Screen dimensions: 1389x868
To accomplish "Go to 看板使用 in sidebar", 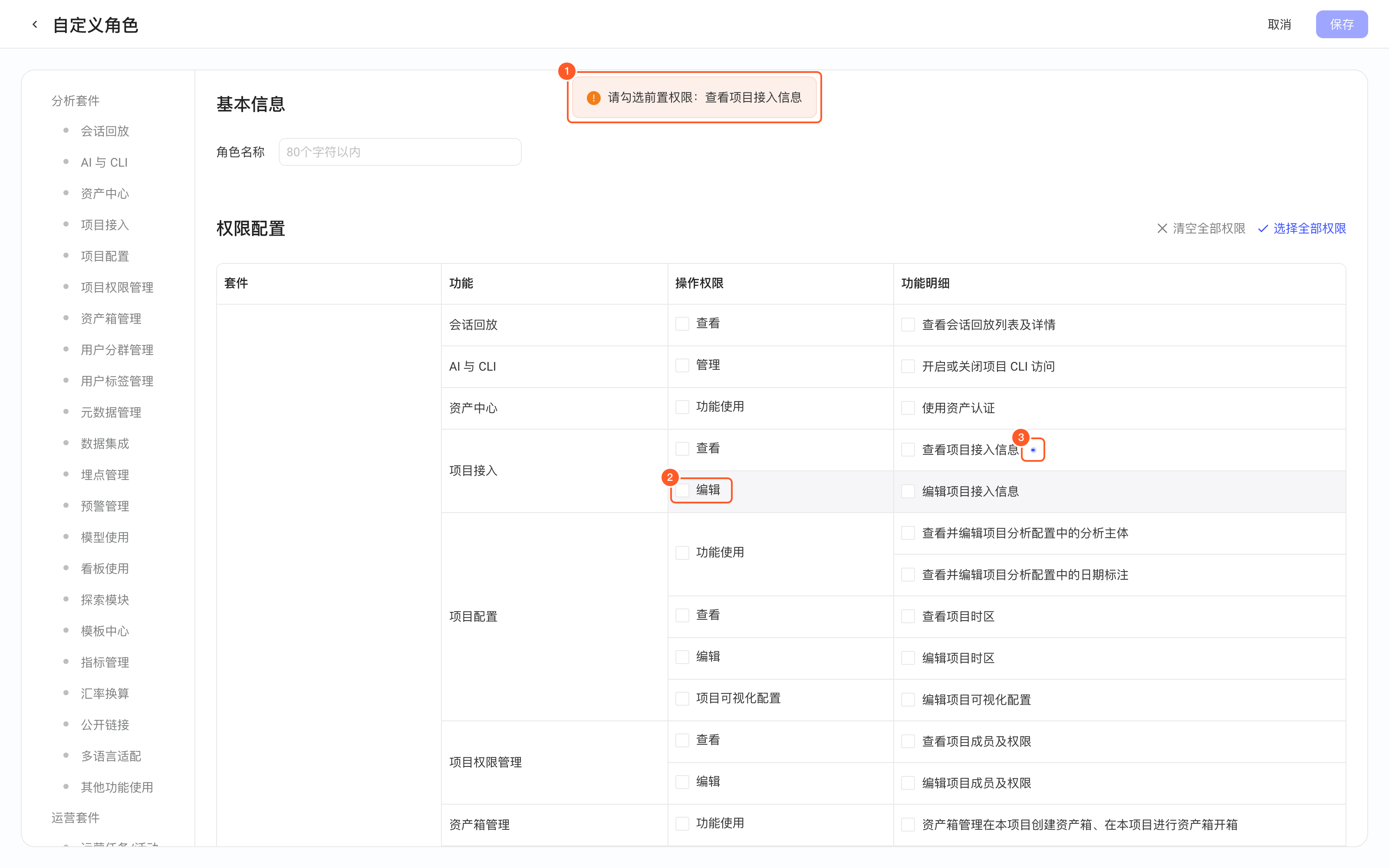I will tap(105, 569).
